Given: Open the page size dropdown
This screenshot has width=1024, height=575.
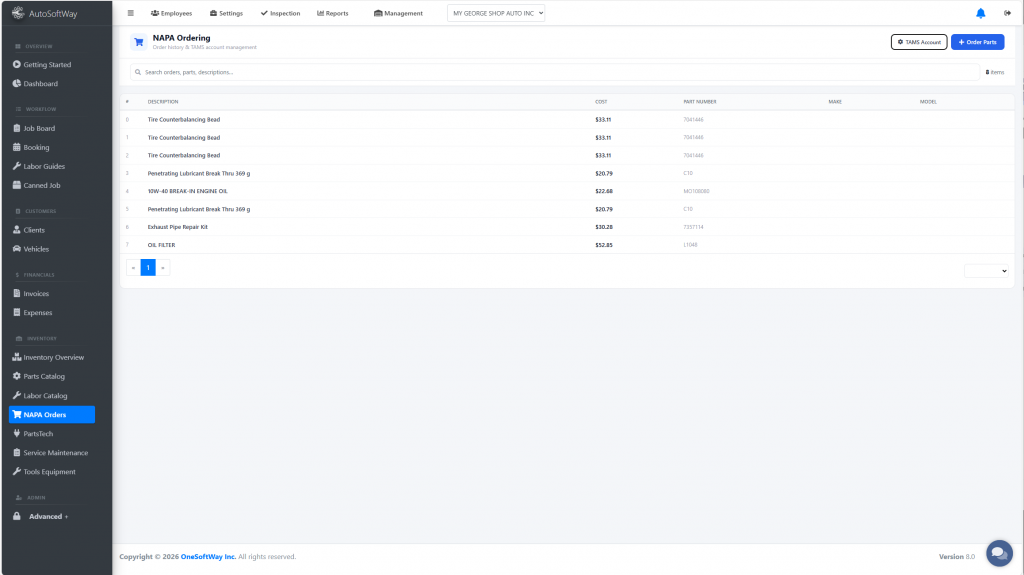Looking at the screenshot, I should tap(986, 270).
